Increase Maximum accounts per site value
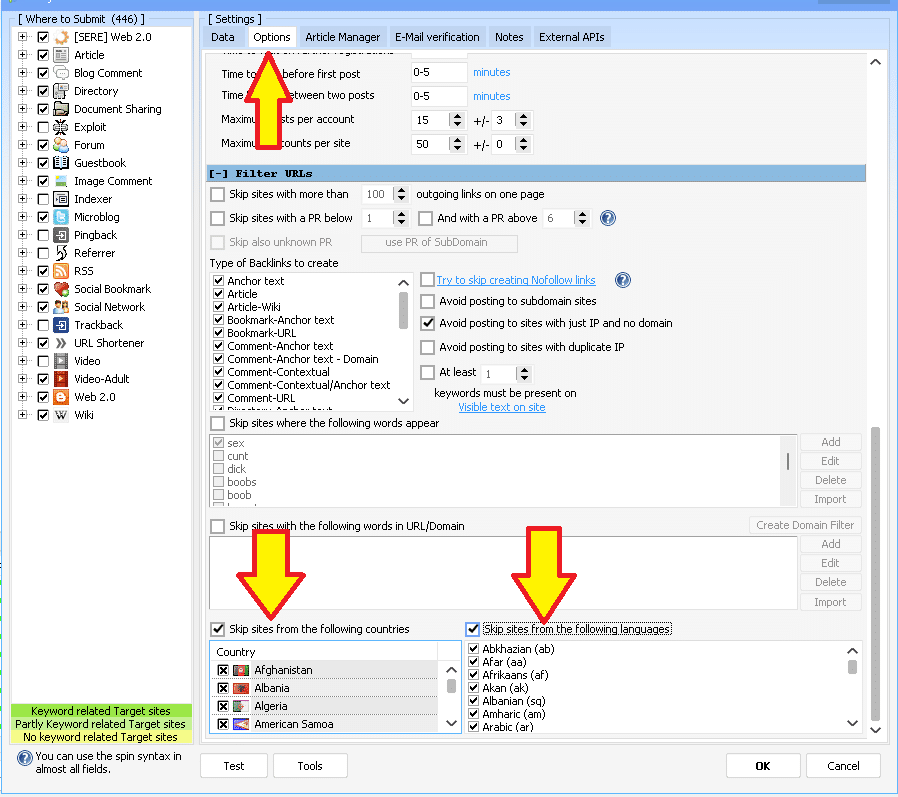 457,140
